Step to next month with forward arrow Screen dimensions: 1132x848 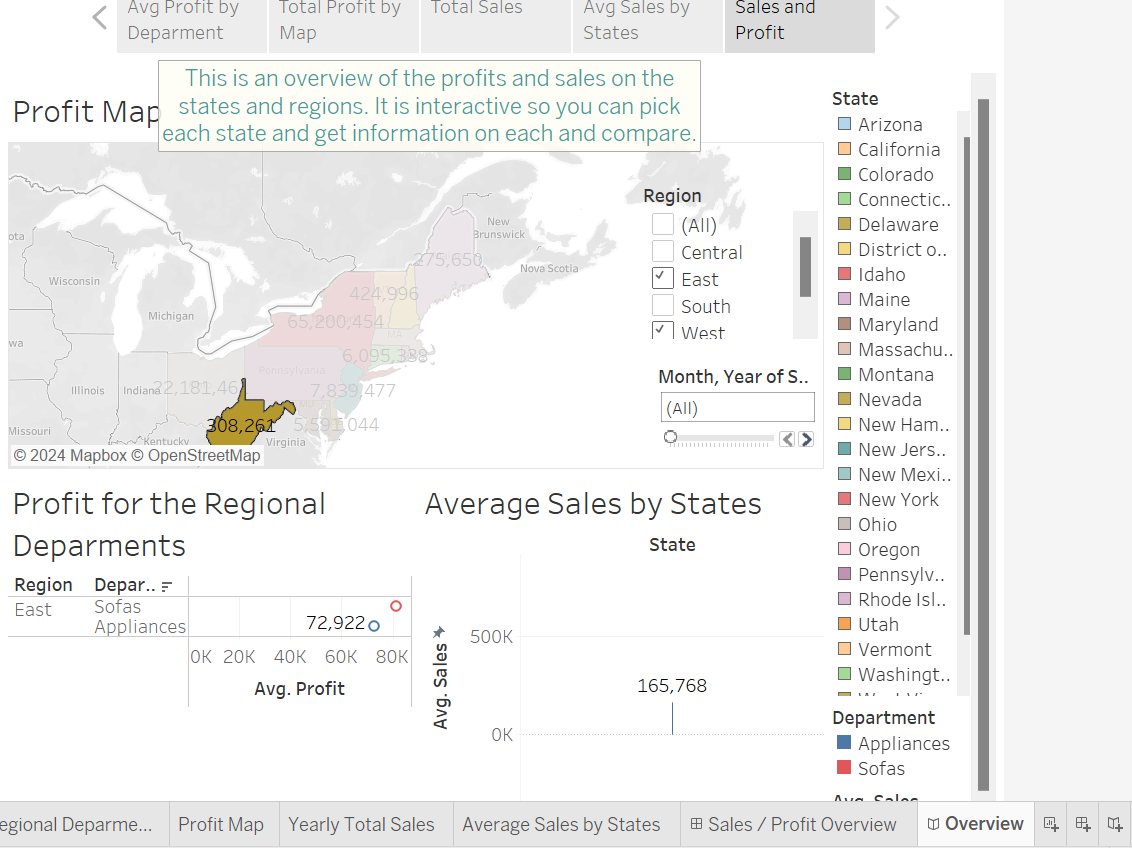coord(806,439)
